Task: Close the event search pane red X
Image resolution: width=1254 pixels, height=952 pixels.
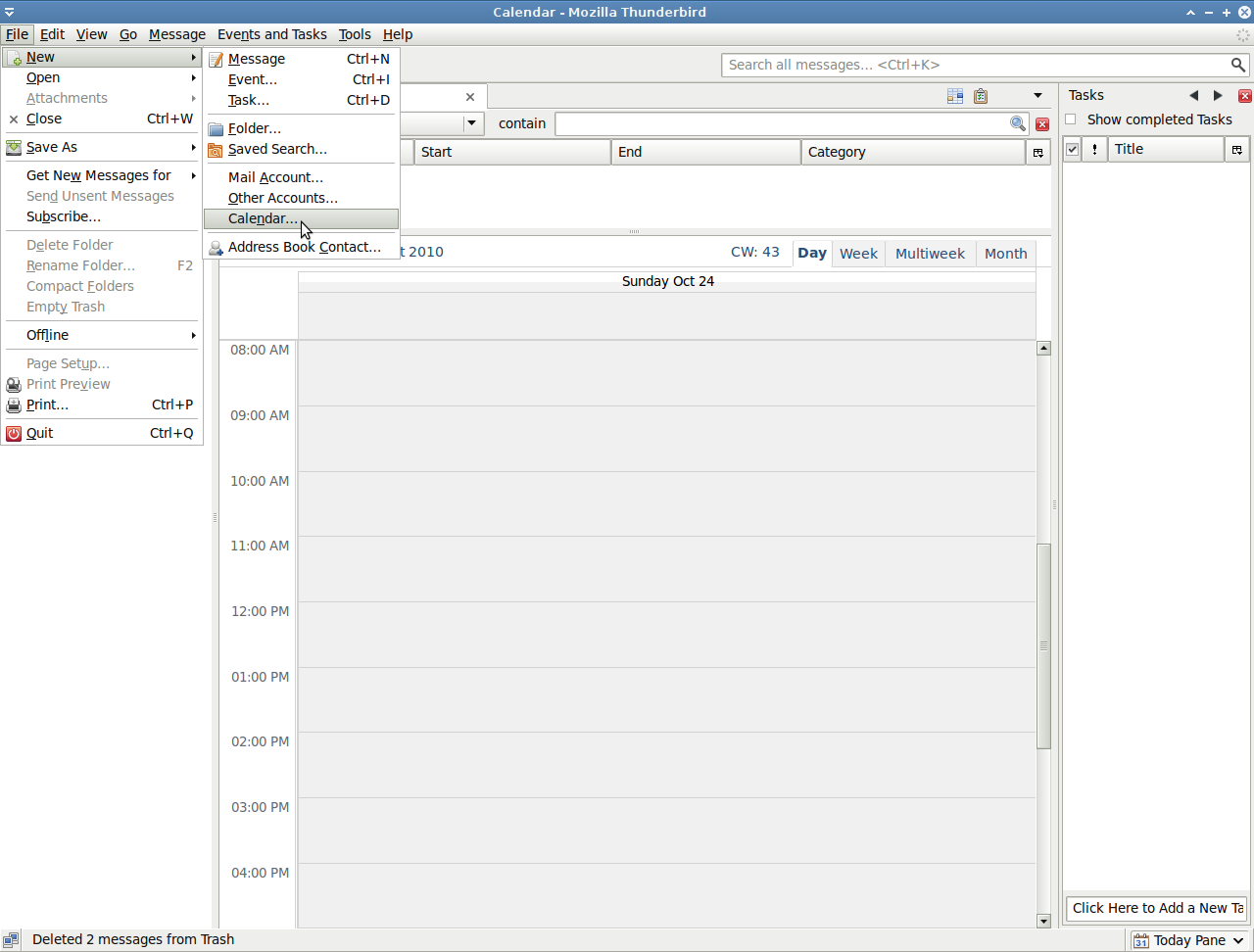Action: pos(1042,124)
